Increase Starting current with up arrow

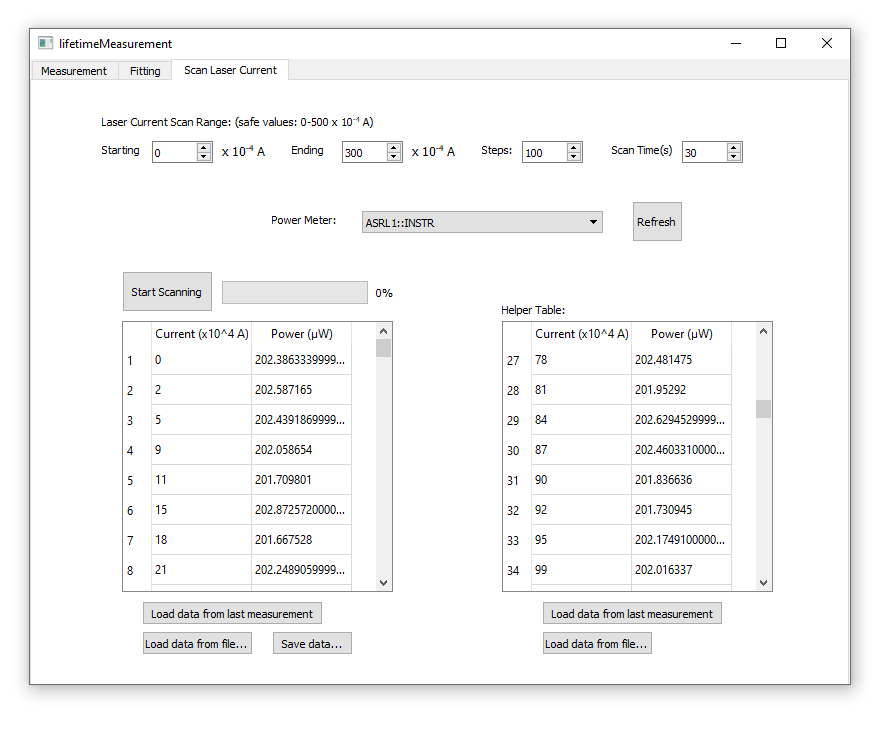(x=204, y=148)
